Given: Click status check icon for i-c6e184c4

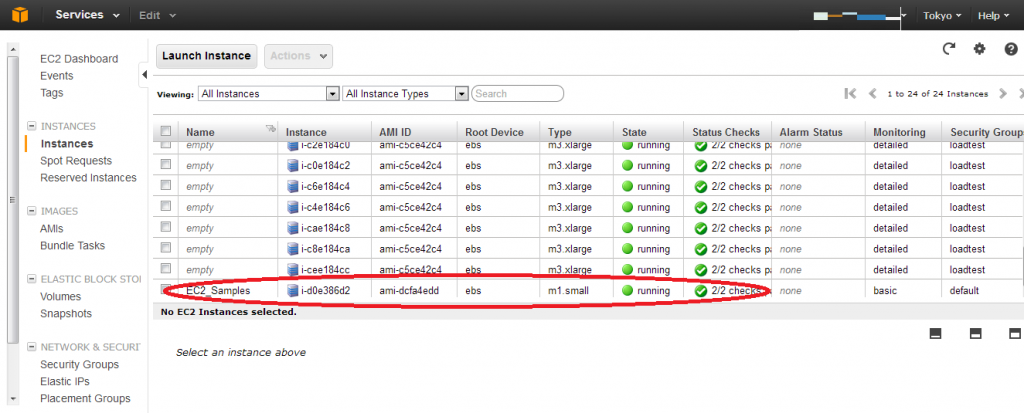Looking at the screenshot, I should pyautogui.click(x=701, y=187).
